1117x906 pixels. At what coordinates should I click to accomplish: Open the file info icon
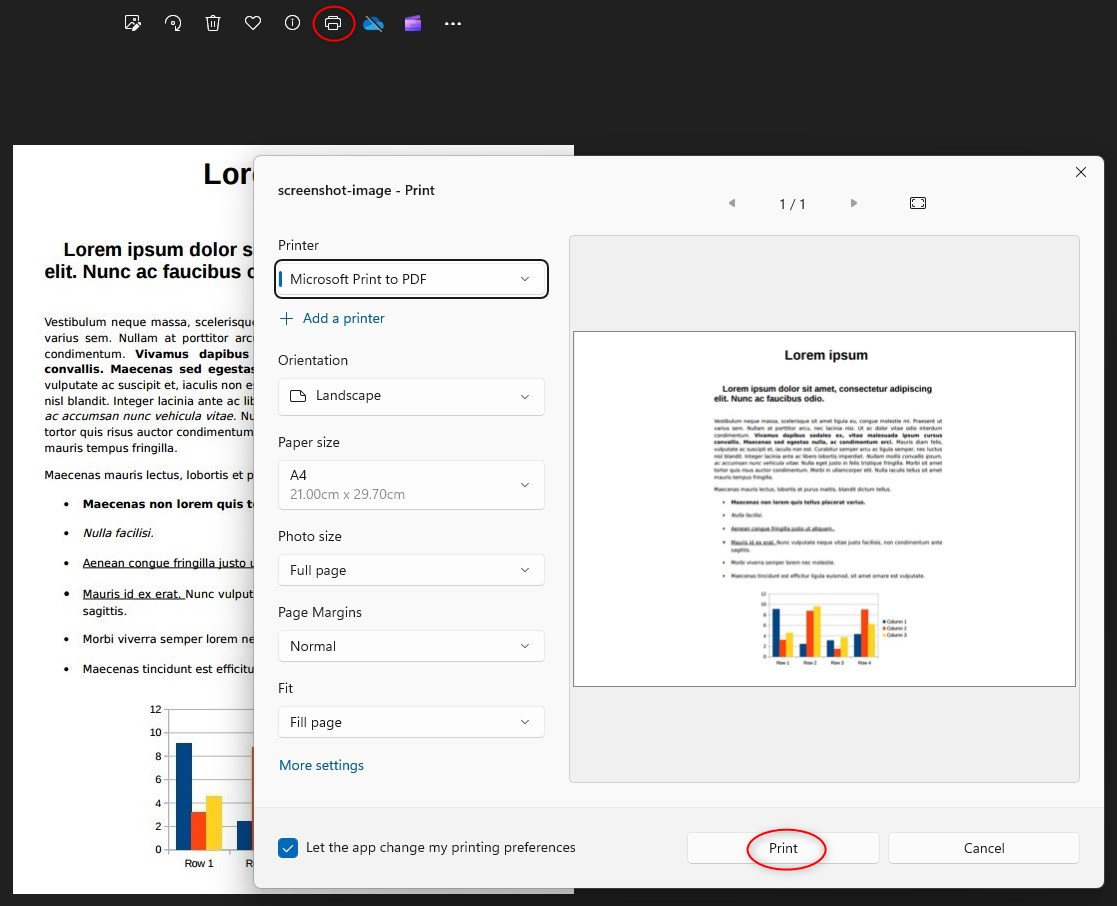coord(293,23)
